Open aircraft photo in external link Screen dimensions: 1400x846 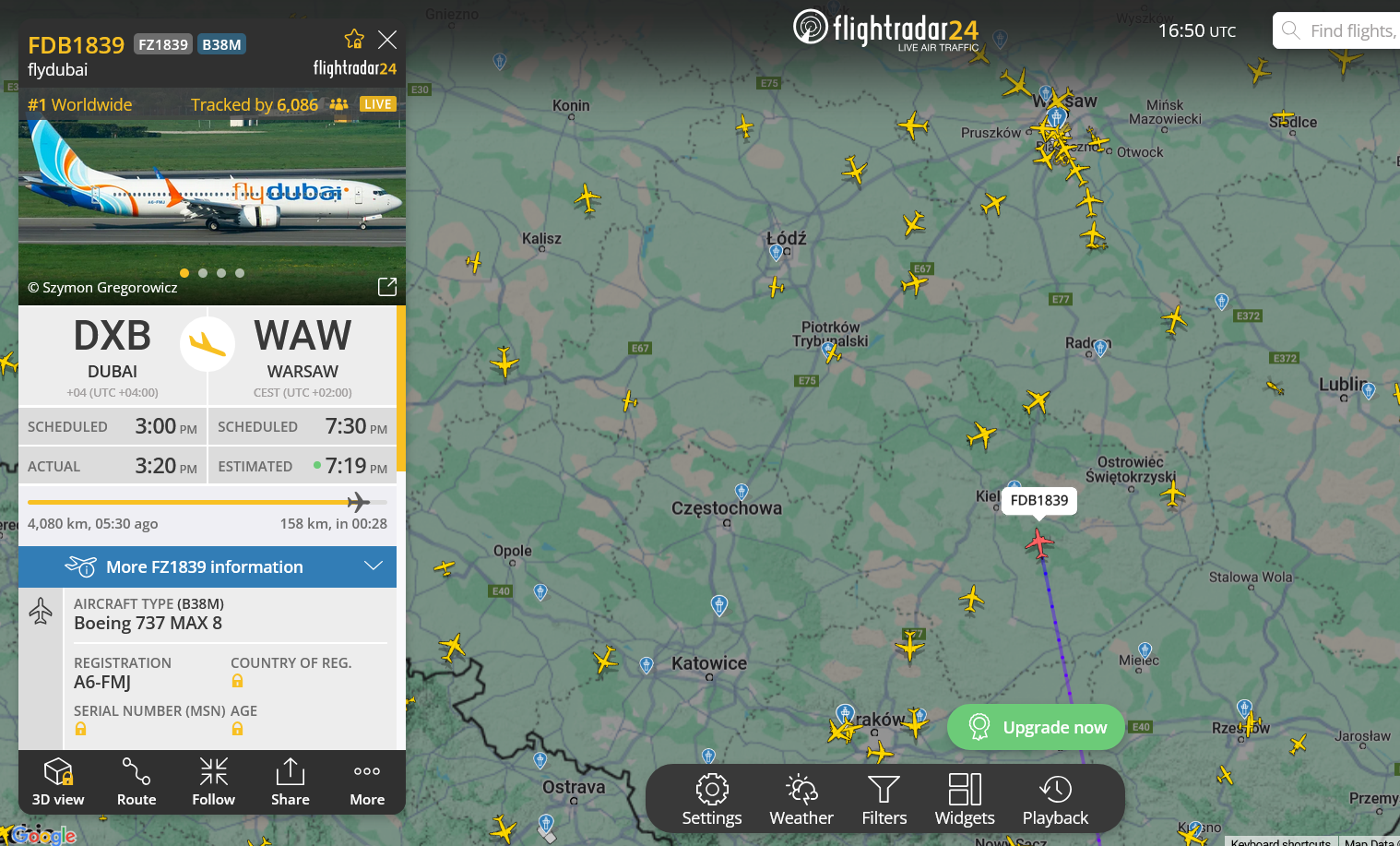(x=387, y=287)
